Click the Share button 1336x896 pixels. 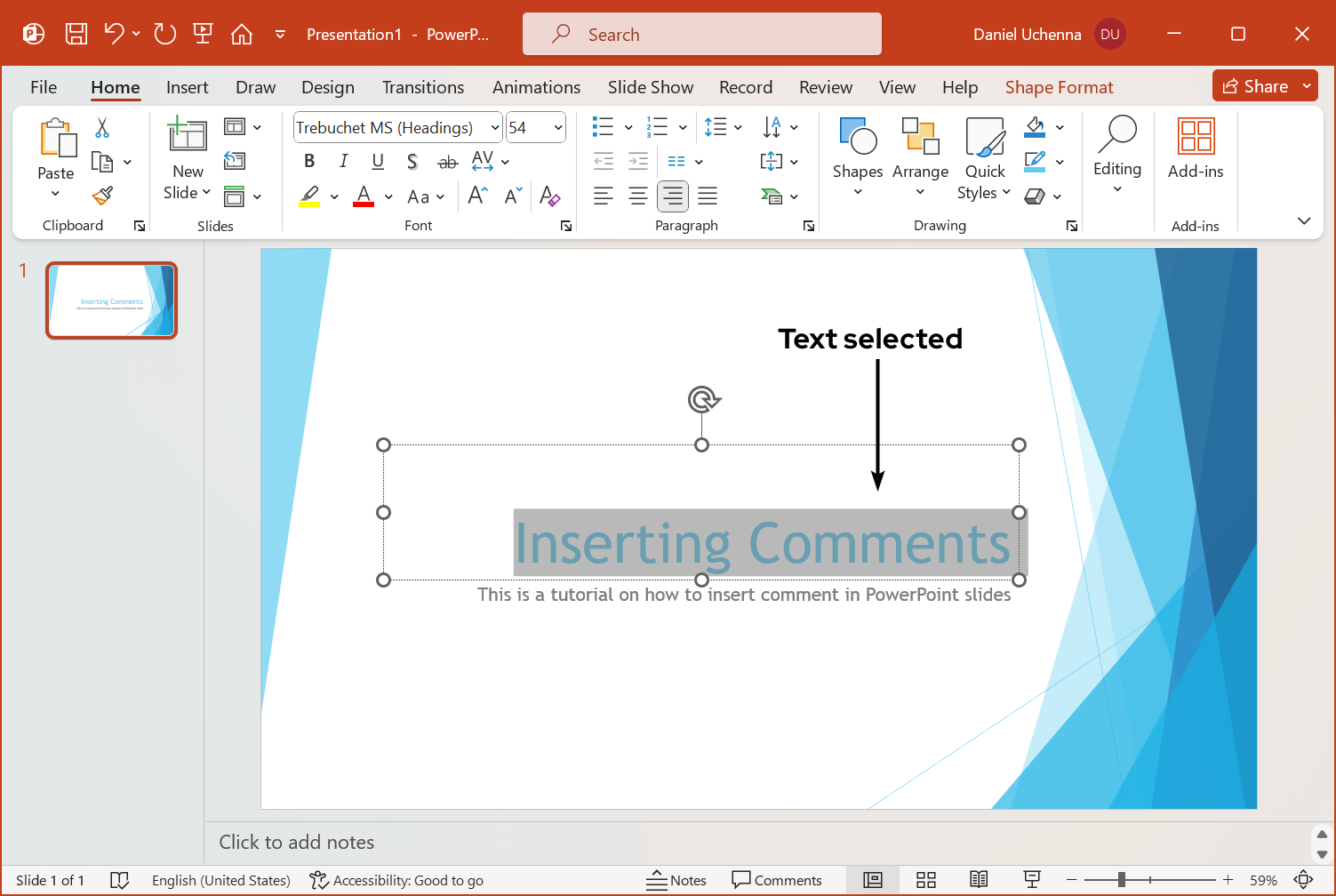pyautogui.click(x=1255, y=86)
